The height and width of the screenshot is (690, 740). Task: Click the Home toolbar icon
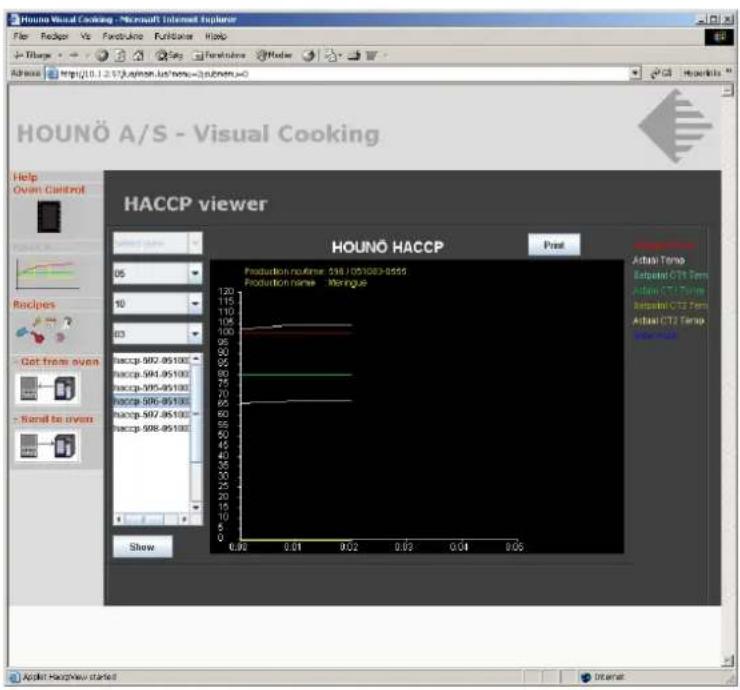[138, 56]
